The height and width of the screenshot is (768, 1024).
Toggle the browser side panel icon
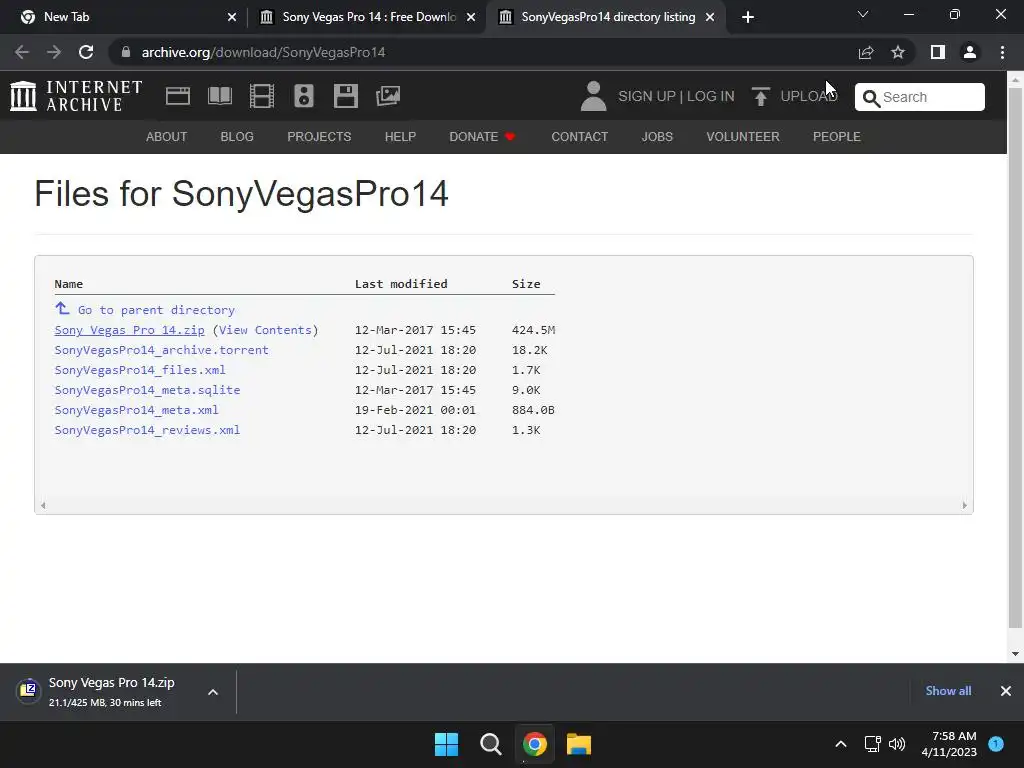click(x=938, y=52)
